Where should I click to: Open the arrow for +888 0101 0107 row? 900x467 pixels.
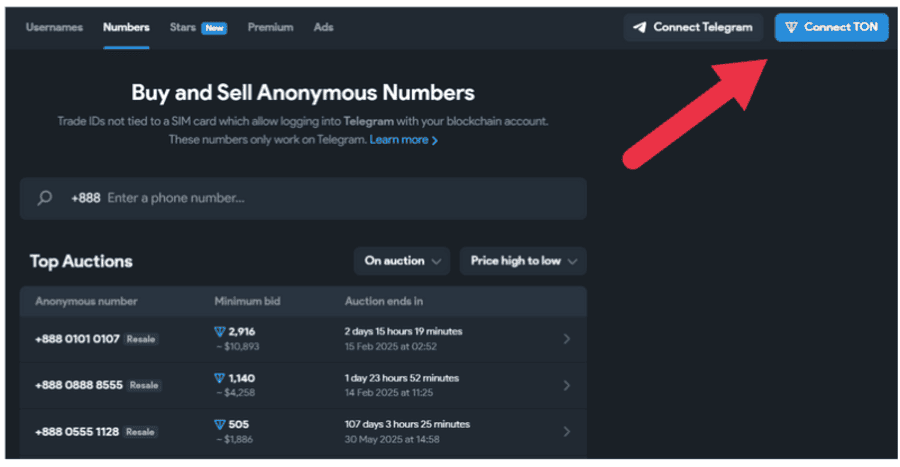coord(567,339)
